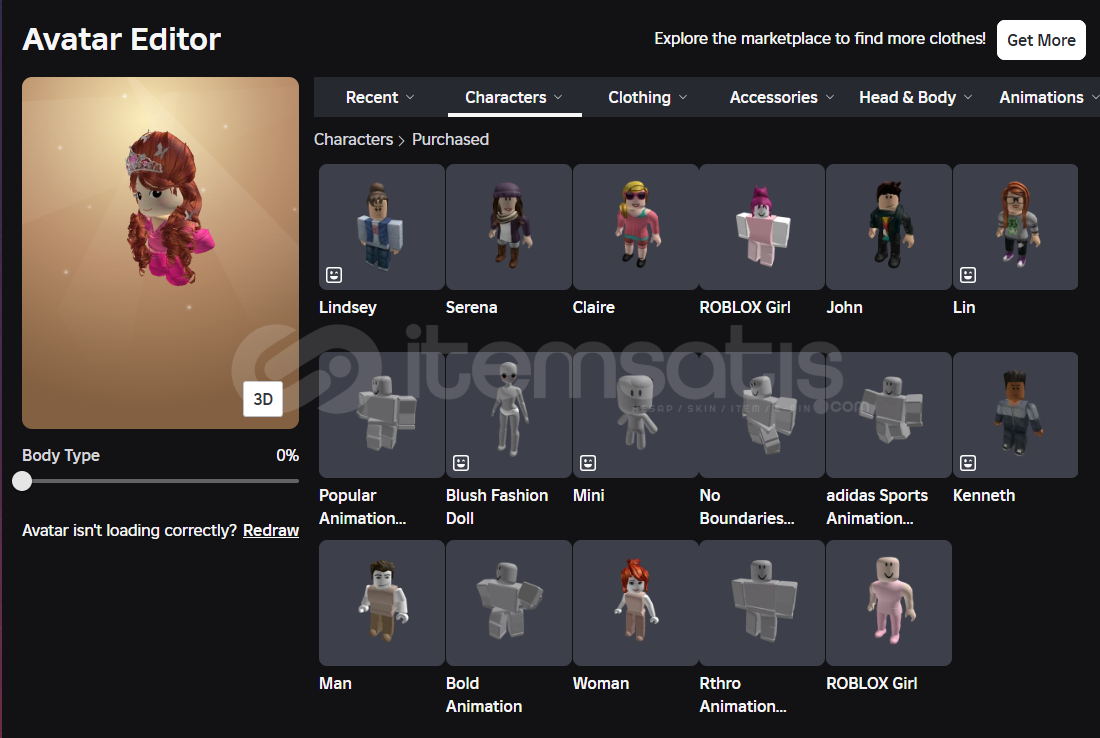Click the Purchased breadcrumb
Screen dimensions: 1100x738
point(450,140)
